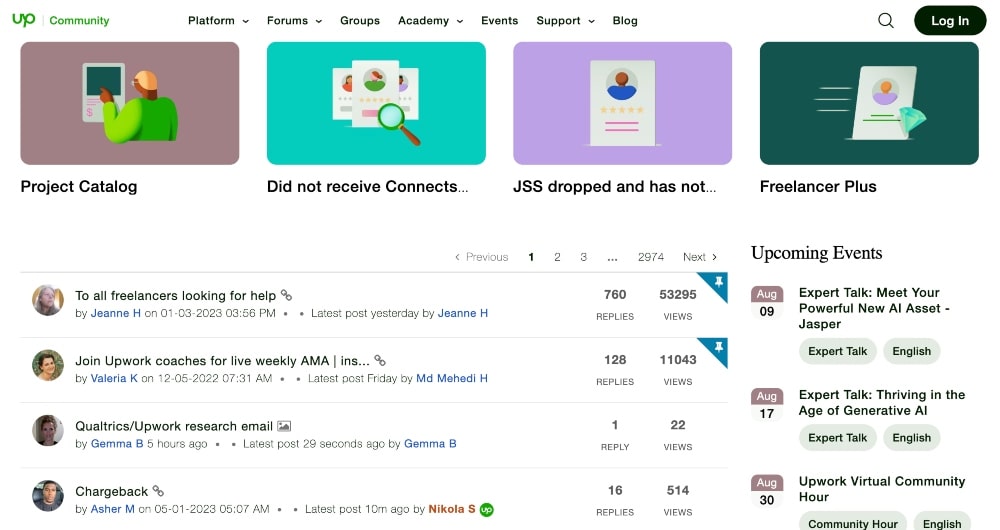This screenshot has height=530, width=1000.
Task: Open Asher M author profile link
Action: [x=112, y=509]
